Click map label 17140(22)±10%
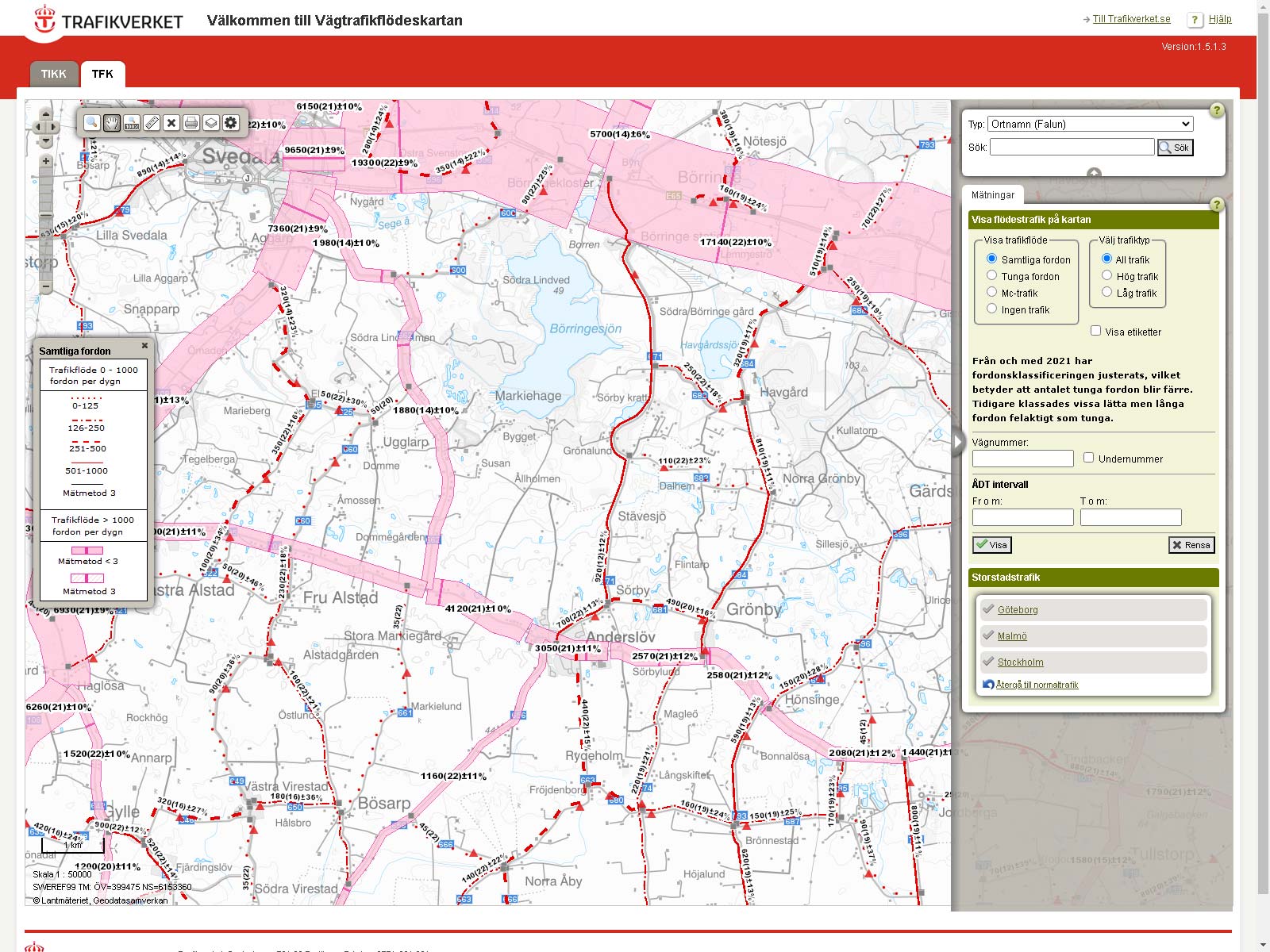 735,242
